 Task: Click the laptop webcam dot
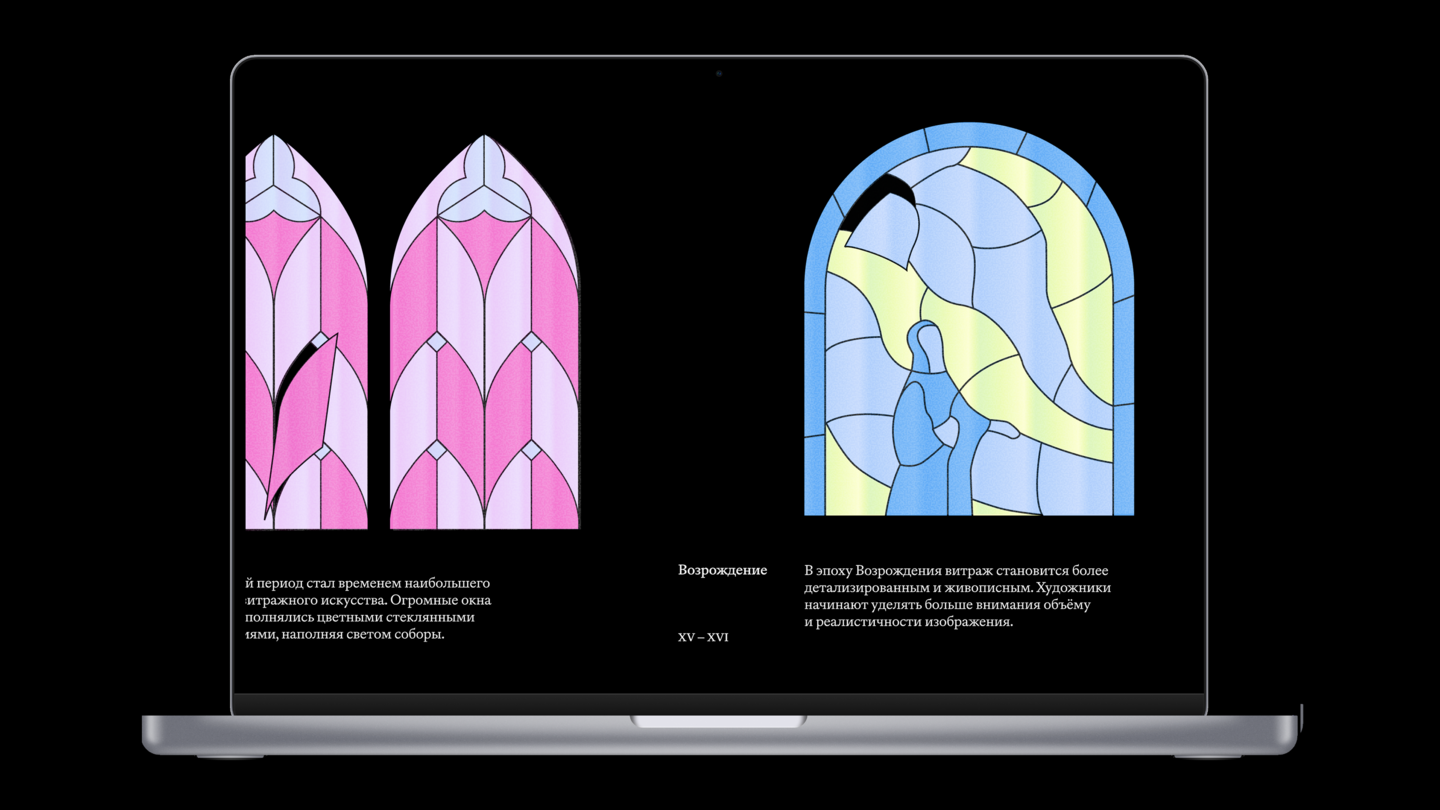click(719, 74)
